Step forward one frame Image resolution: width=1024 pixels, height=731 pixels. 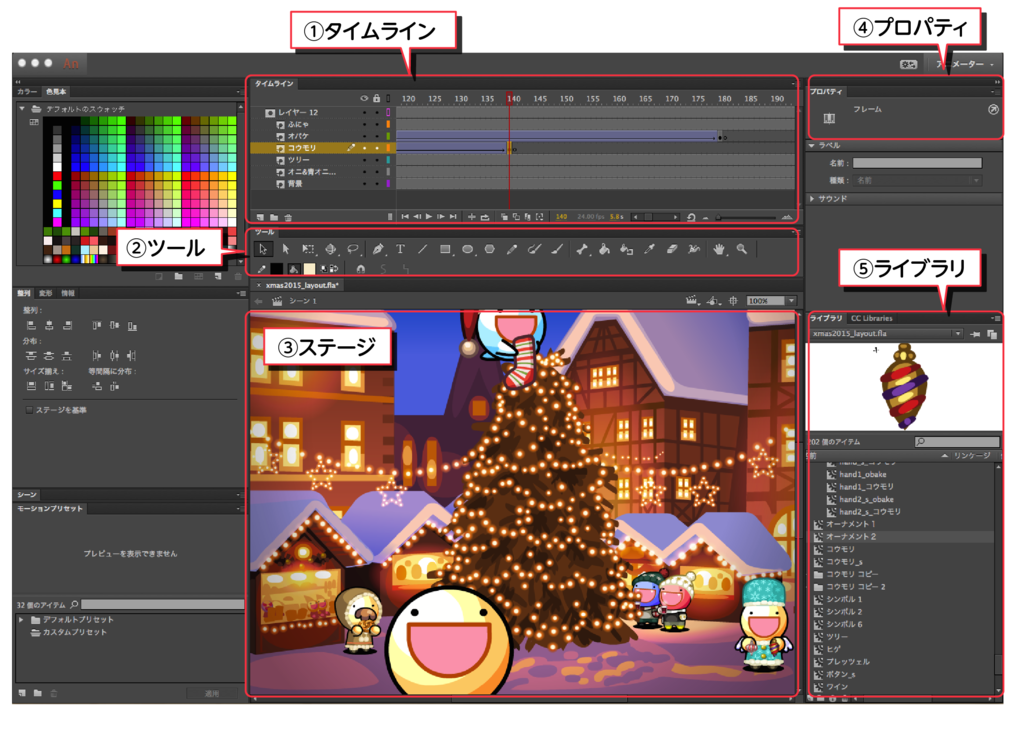click(441, 217)
